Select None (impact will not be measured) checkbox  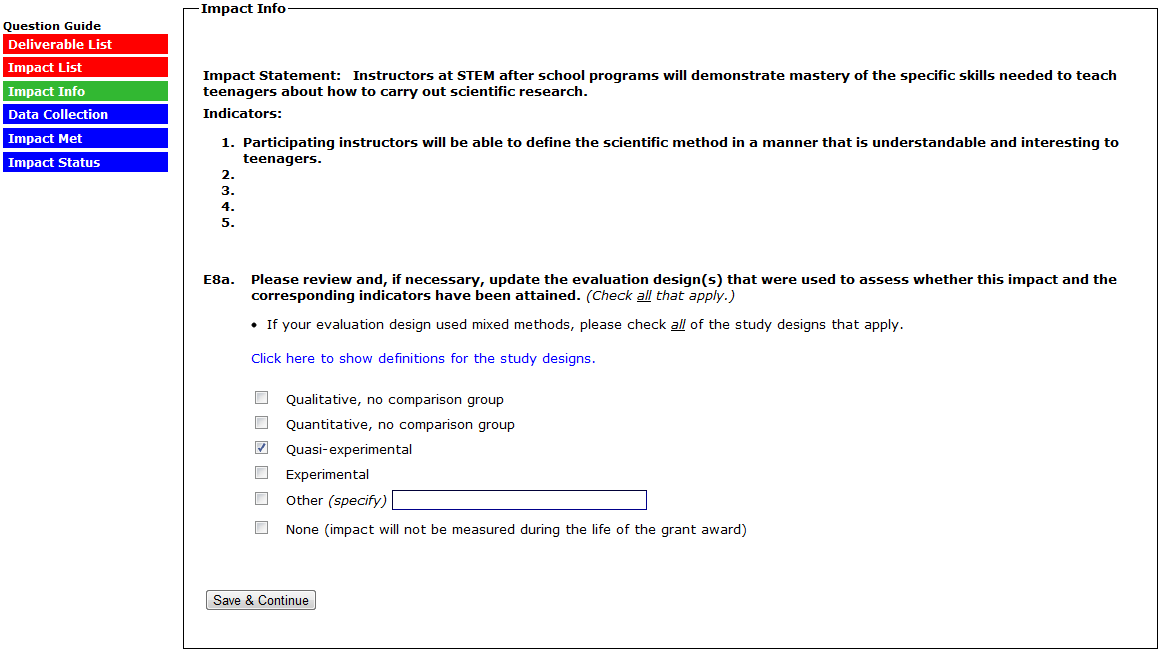[262, 528]
